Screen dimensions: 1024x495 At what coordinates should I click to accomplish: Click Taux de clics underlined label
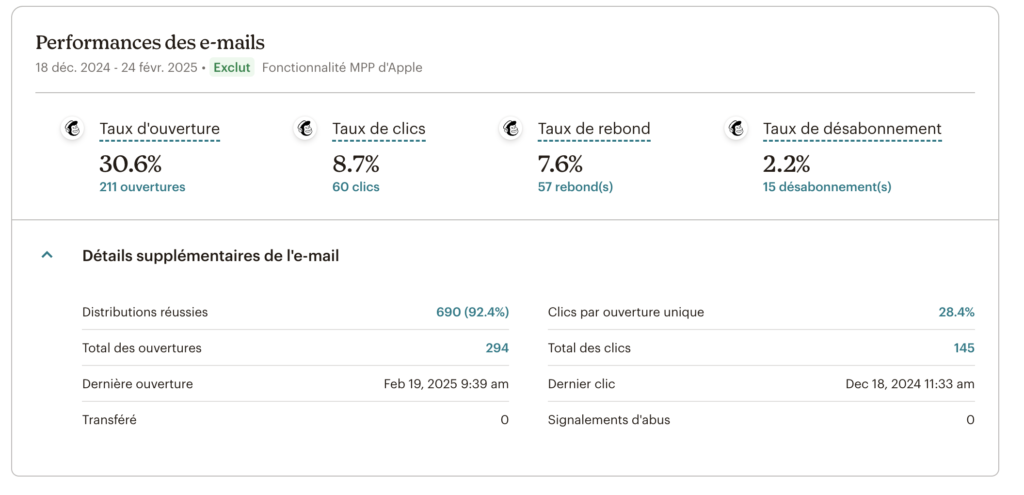tap(379, 129)
